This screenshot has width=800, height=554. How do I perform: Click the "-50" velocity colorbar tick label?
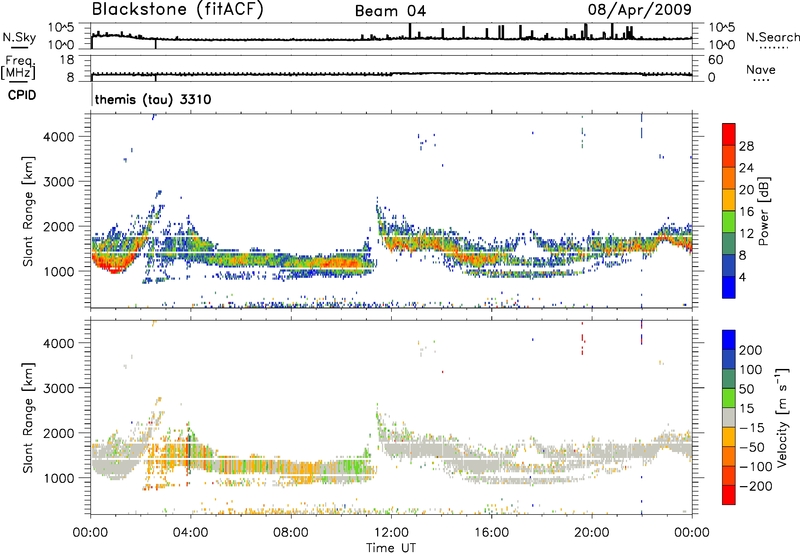click(x=751, y=447)
